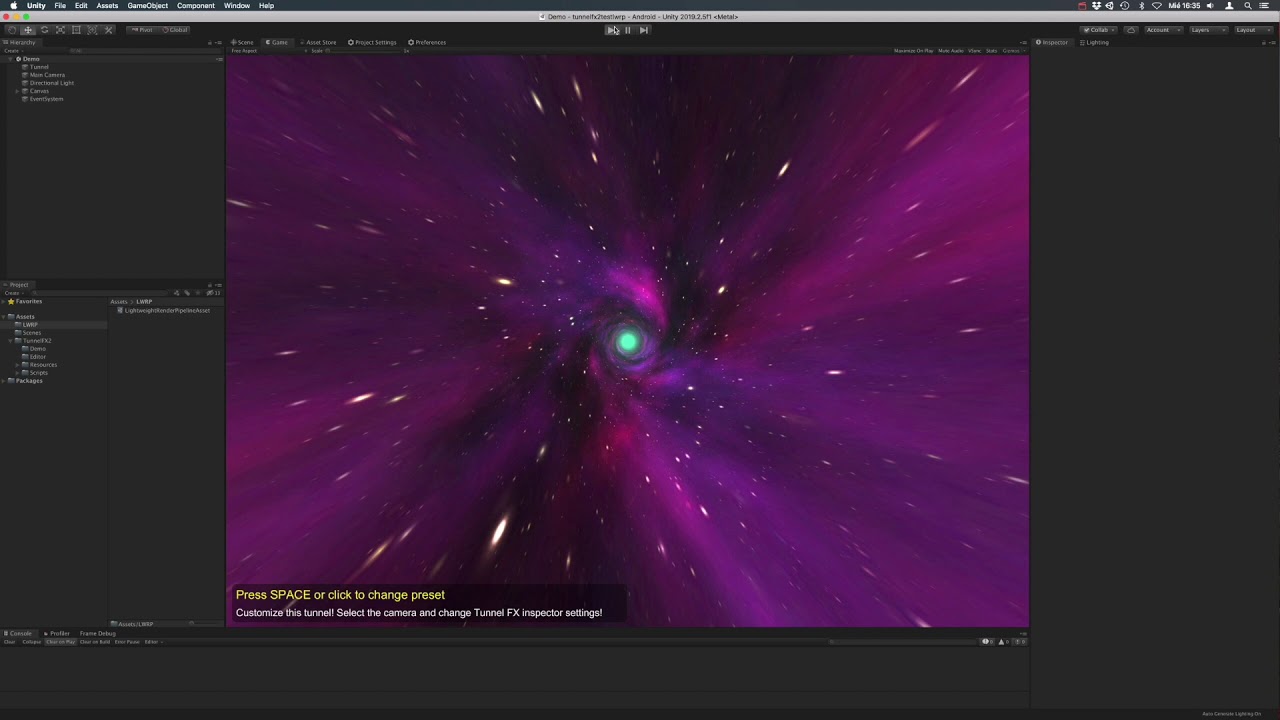Expand the Scripts folder arrow
The width and height of the screenshot is (1280, 720).
[18, 373]
